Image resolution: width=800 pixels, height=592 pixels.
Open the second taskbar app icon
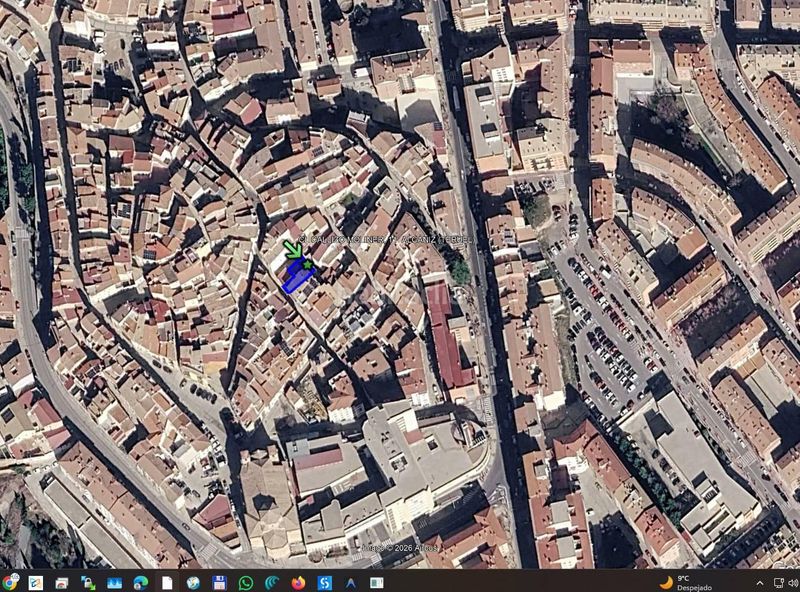(x=36, y=583)
